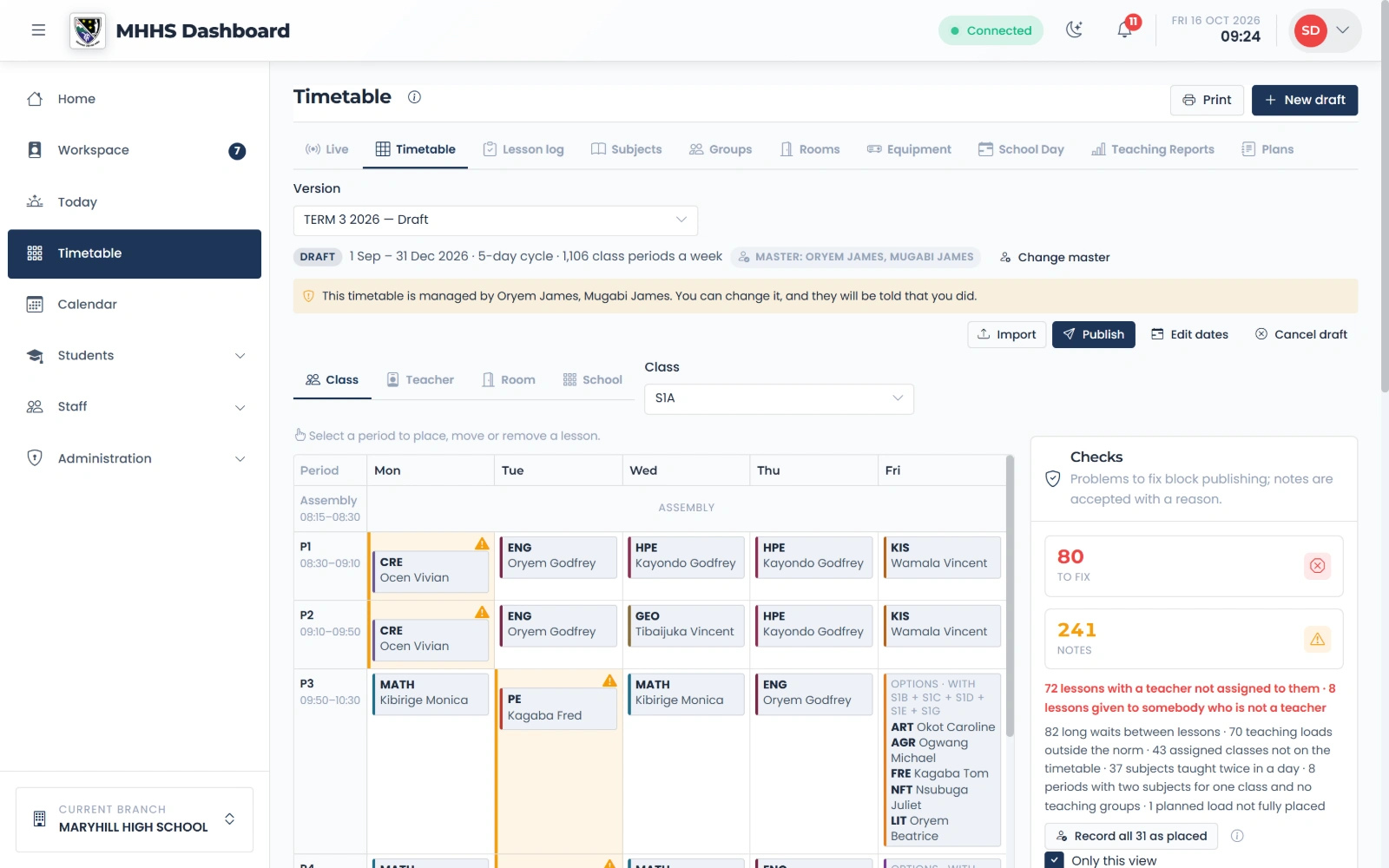Expand the Administration sidebar section

coord(135,458)
